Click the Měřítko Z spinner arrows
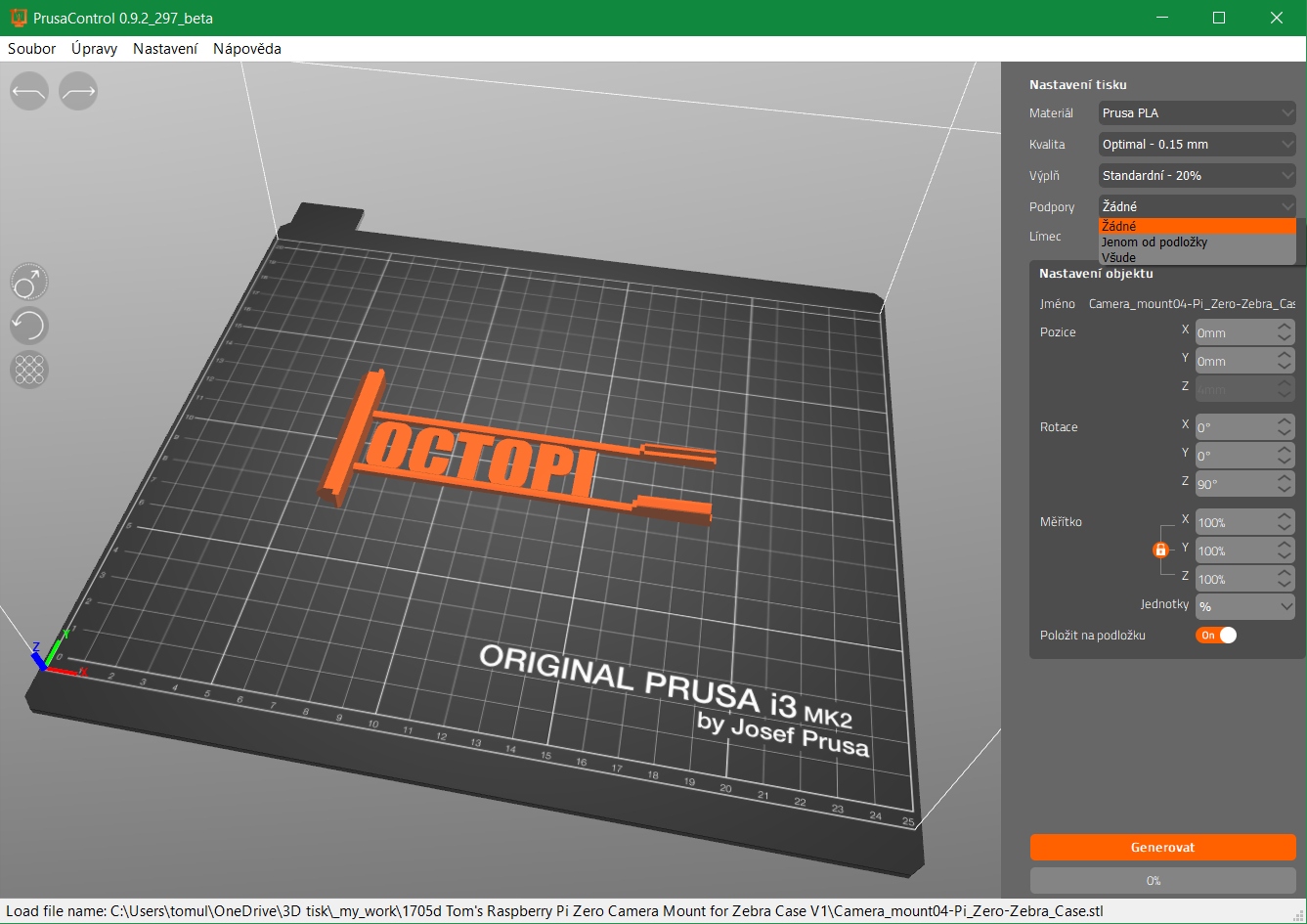 pos(1285,580)
